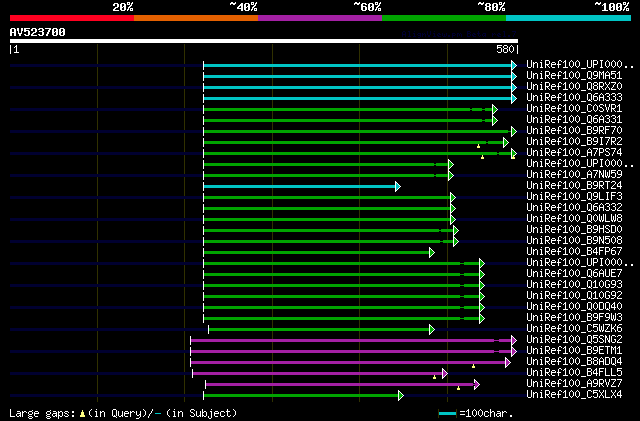Screen dimensions: 640x421
Task: Click the 580 end position label
Action: (x=505, y=49)
